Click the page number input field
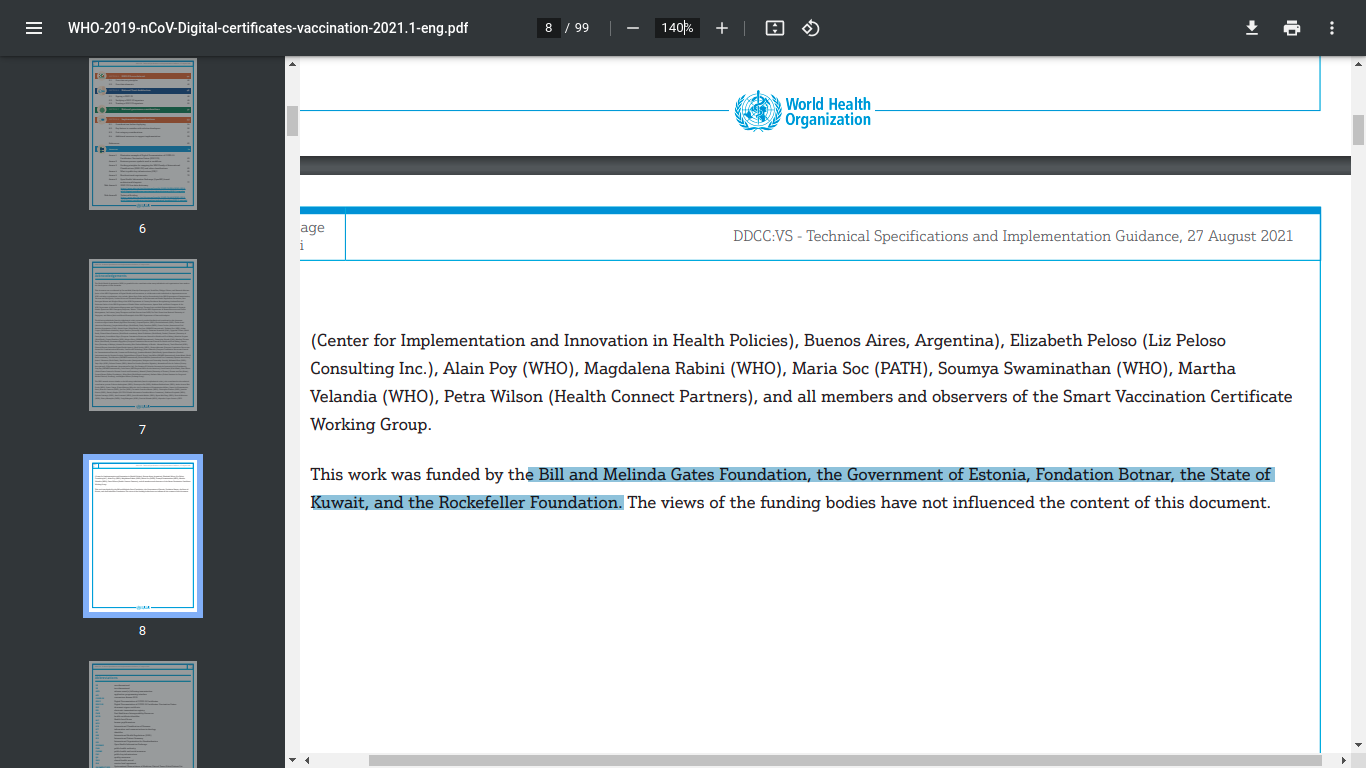1366x768 pixels. coord(548,28)
